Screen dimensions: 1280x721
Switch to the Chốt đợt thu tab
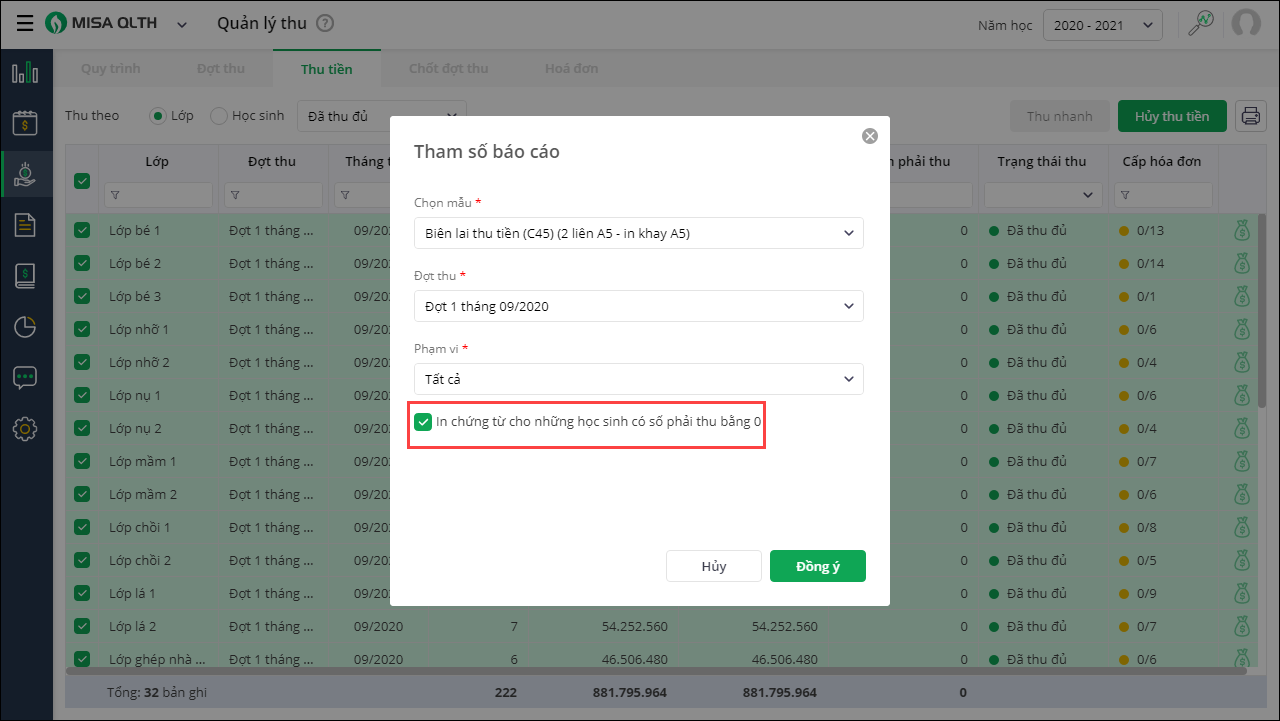pyautogui.click(x=448, y=69)
